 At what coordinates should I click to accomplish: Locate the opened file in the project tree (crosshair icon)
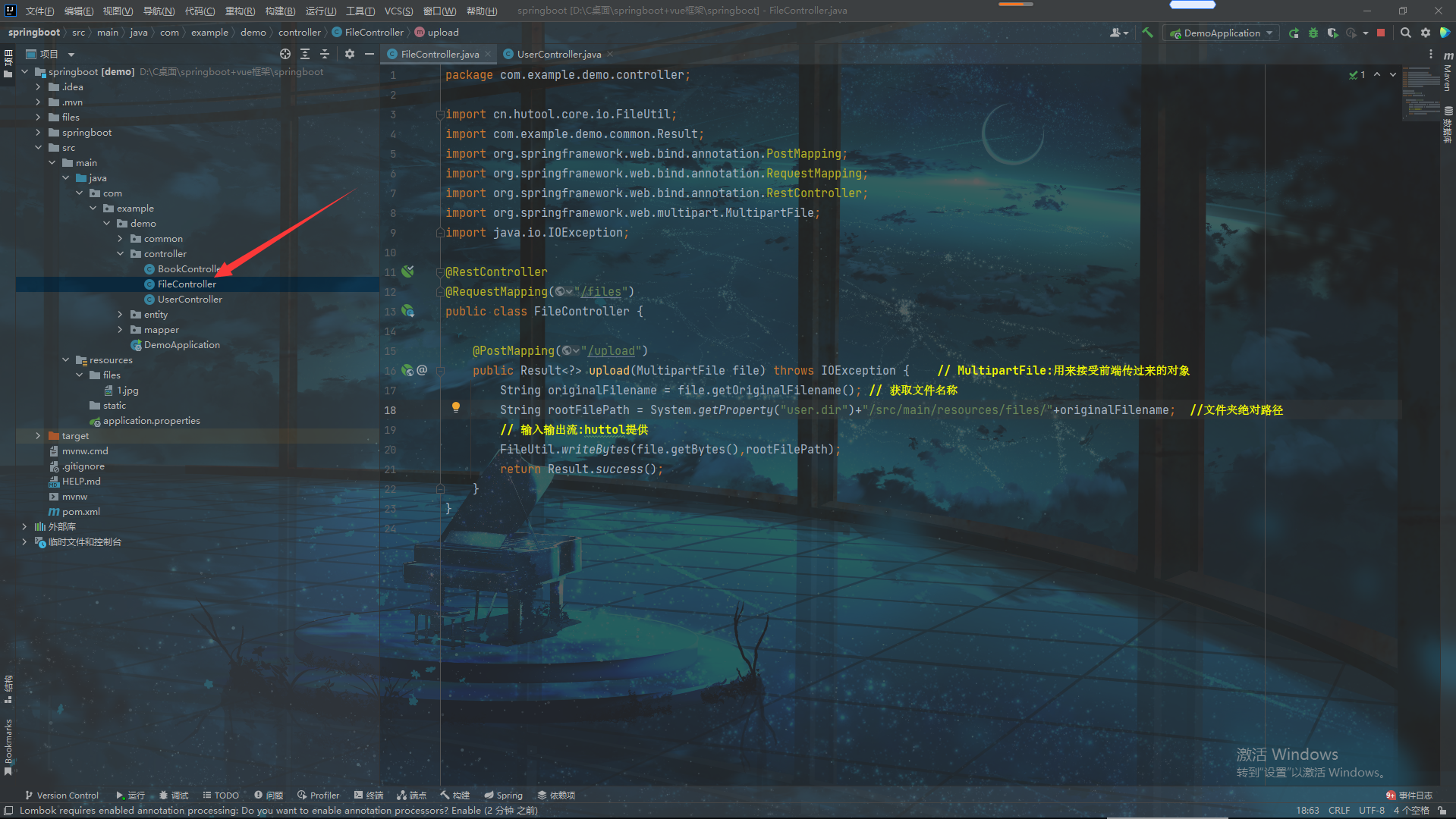point(285,54)
